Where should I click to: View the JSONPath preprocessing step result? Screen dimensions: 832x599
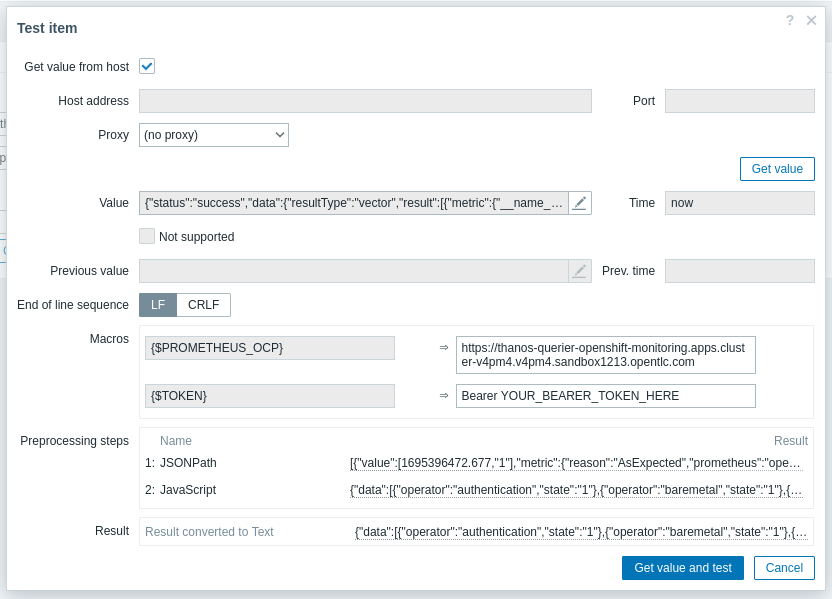click(576, 463)
